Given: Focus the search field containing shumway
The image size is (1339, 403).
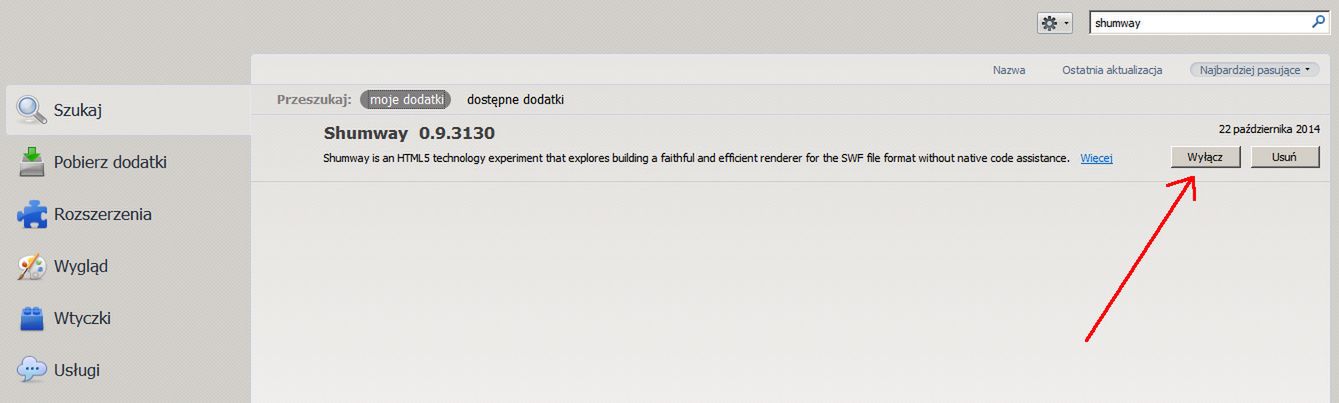Looking at the screenshot, I should [1199, 22].
